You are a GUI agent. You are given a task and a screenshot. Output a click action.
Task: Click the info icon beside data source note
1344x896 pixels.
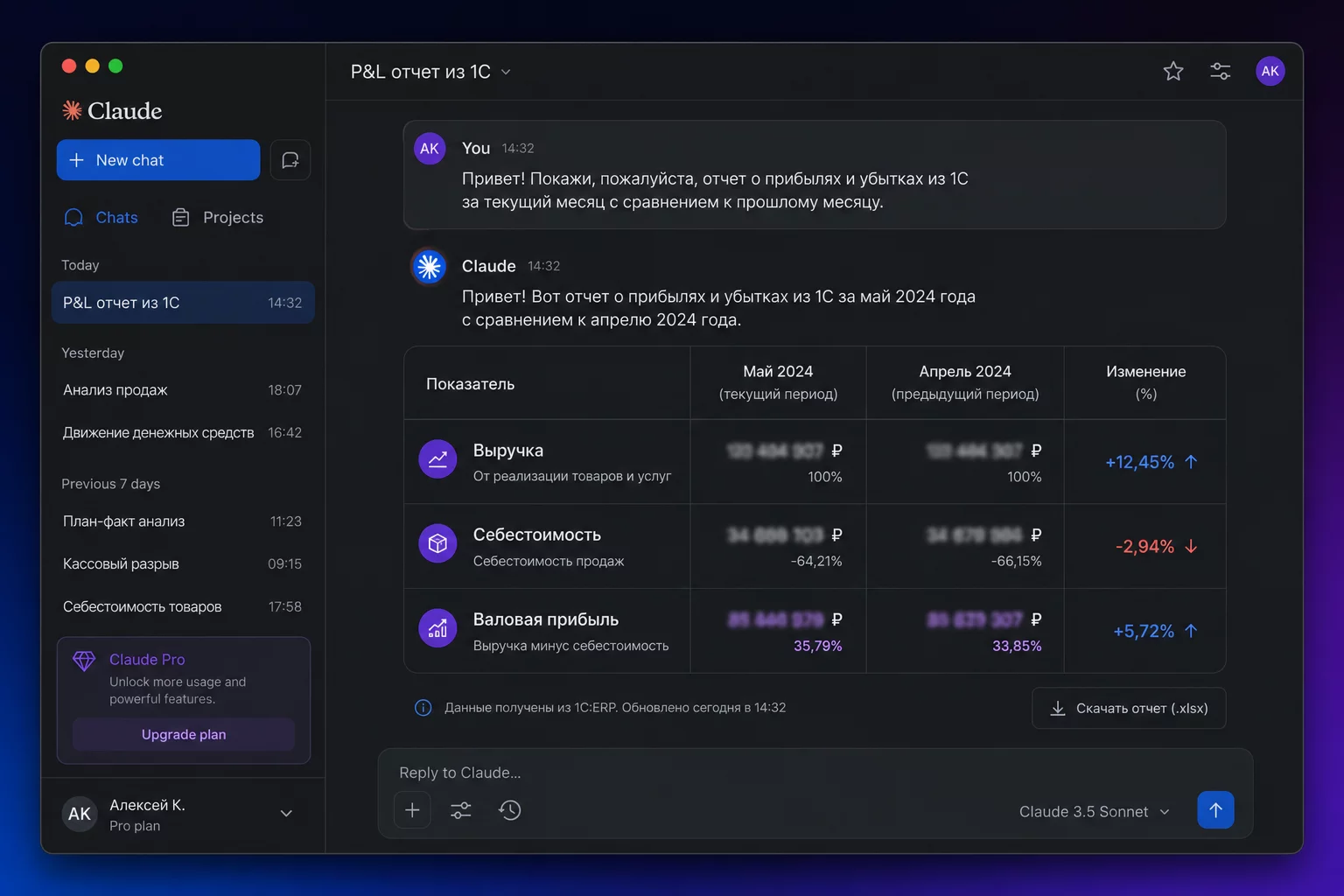(x=423, y=708)
